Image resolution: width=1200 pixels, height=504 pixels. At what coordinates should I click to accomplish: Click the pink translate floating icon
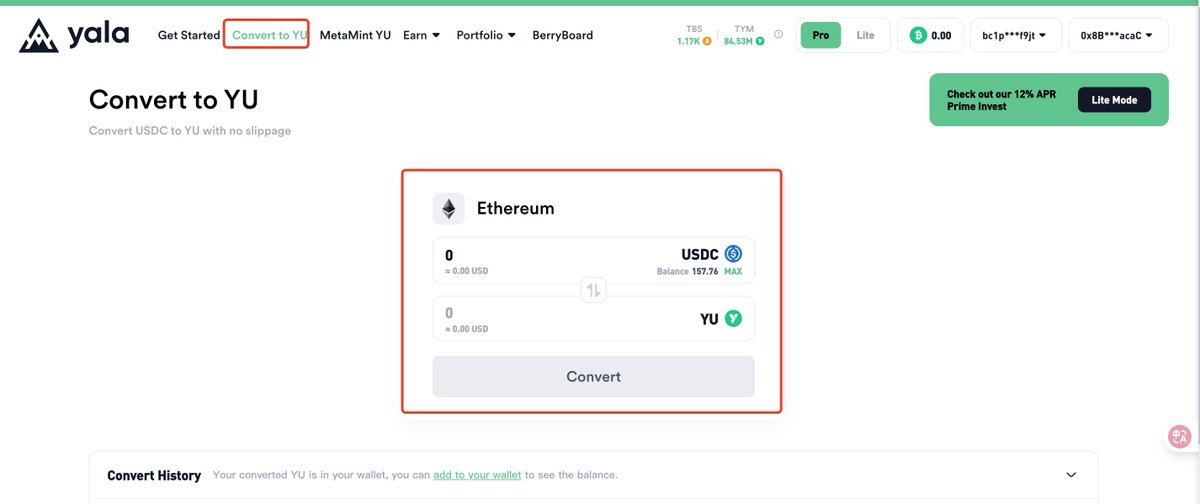click(x=1180, y=436)
